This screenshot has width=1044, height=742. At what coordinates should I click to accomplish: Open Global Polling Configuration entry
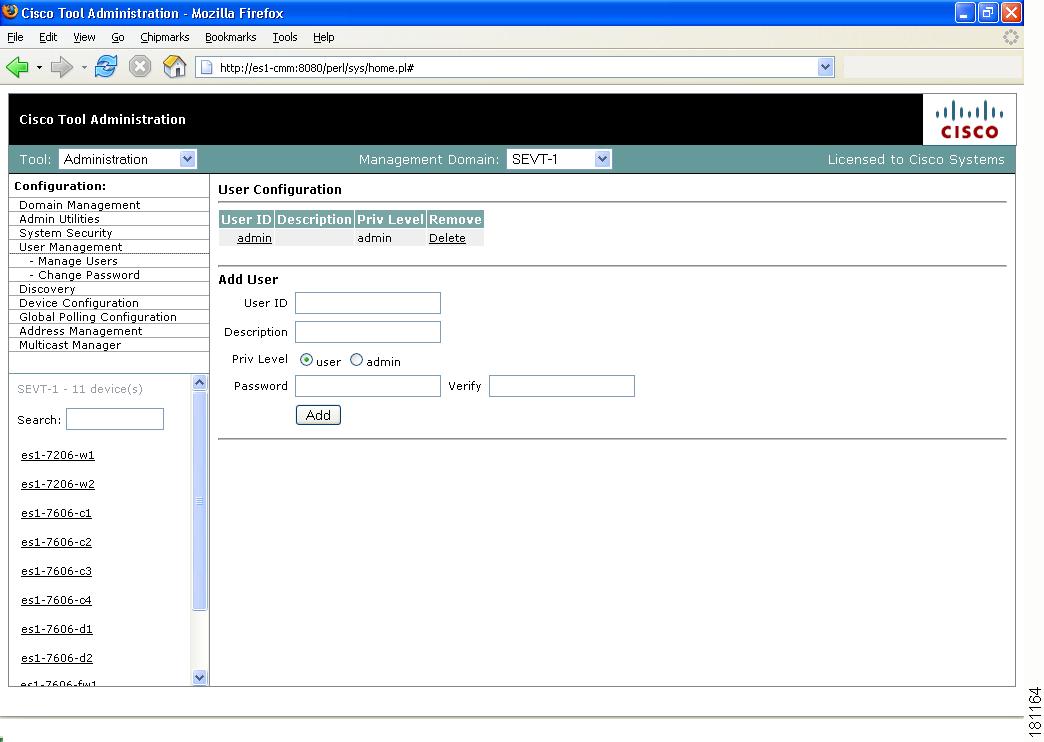[x=98, y=317]
